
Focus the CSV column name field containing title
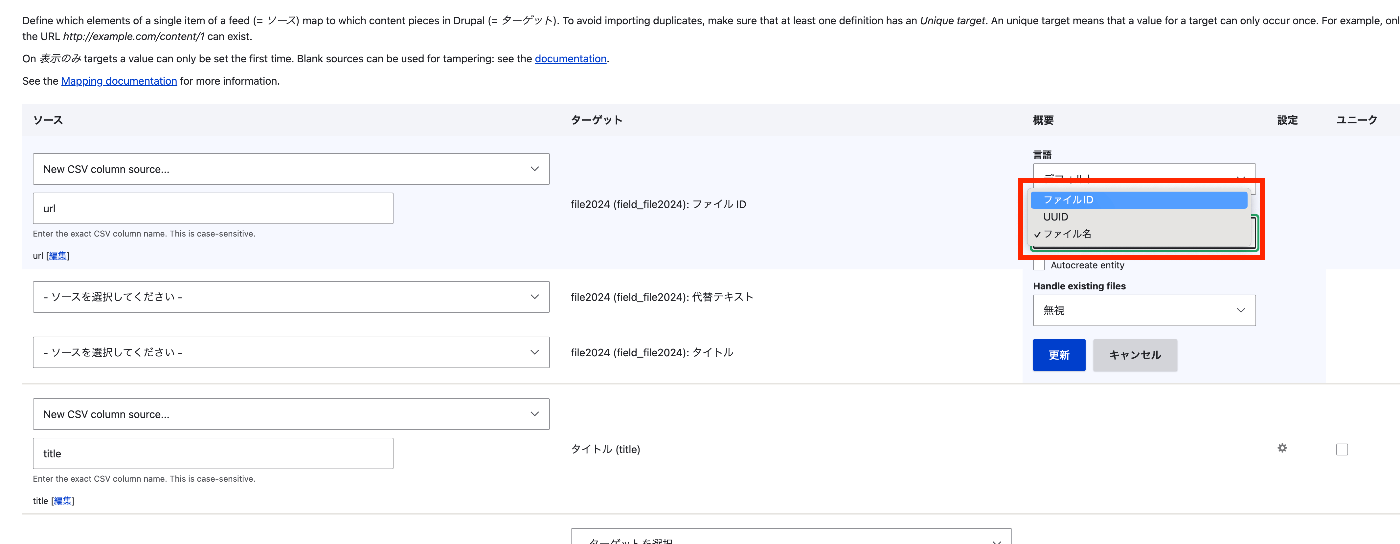pos(213,453)
